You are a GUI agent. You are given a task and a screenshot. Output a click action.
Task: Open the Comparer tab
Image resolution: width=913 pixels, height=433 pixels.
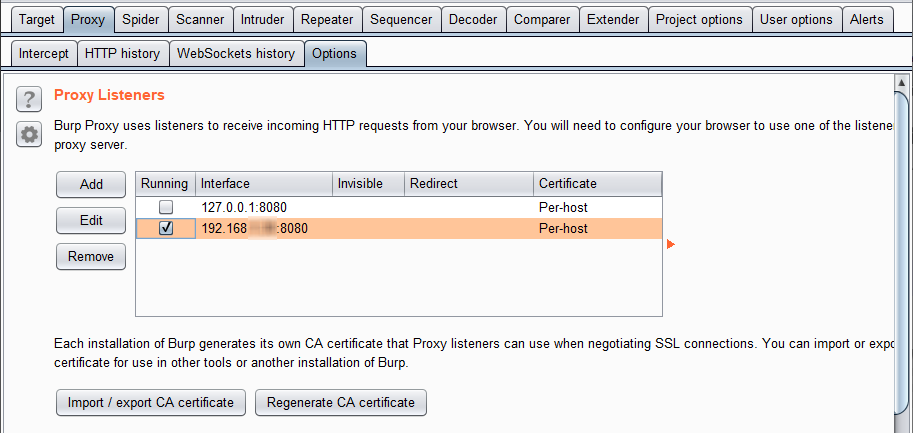[543, 19]
